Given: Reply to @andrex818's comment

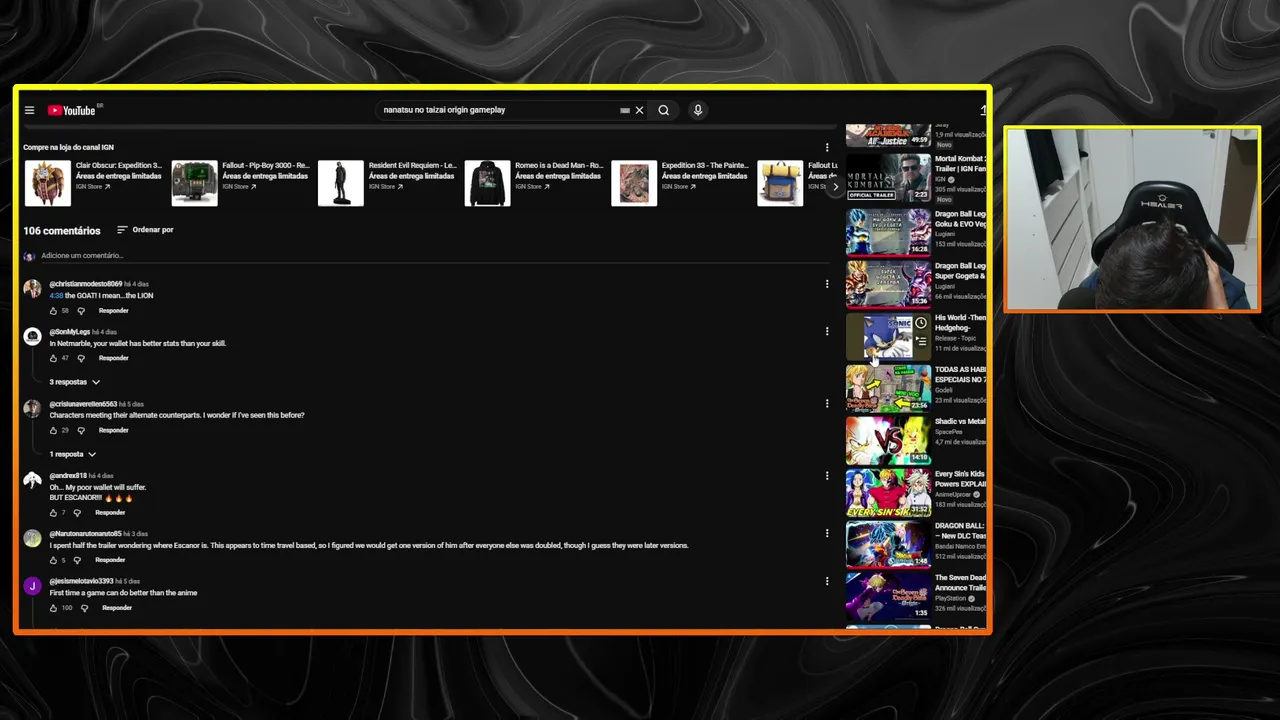Looking at the screenshot, I should (x=110, y=513).
